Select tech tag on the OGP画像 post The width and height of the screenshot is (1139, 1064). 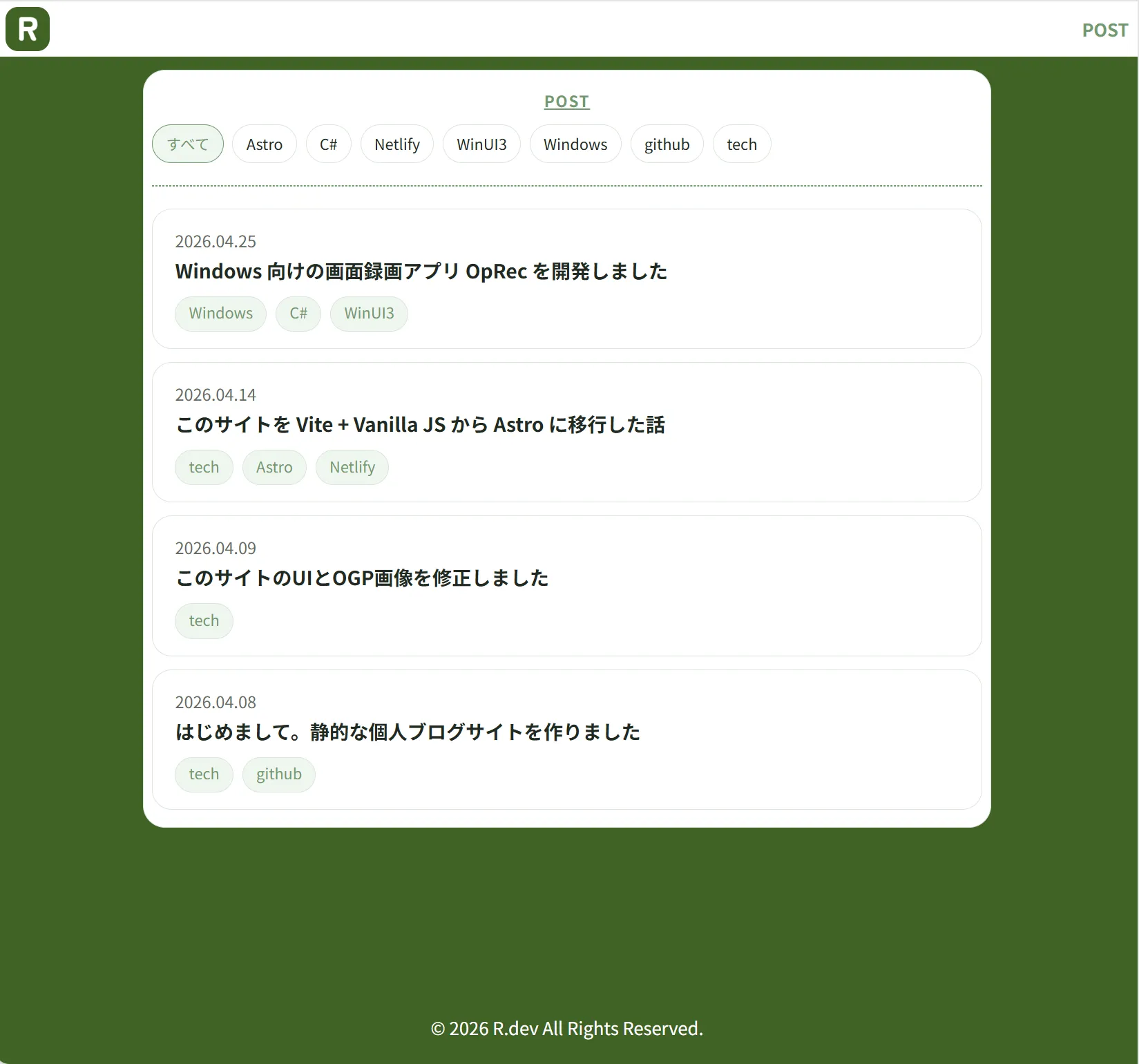204,620
